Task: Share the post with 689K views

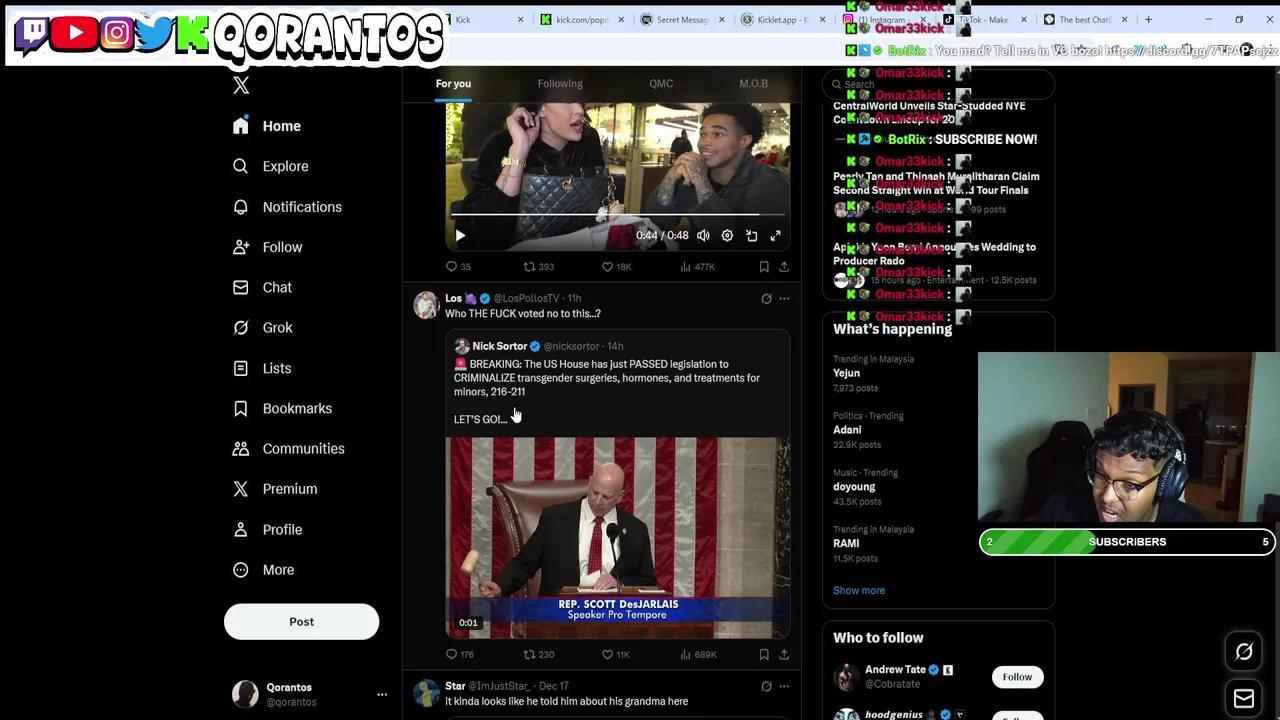Action: click(x=784, y=655)
